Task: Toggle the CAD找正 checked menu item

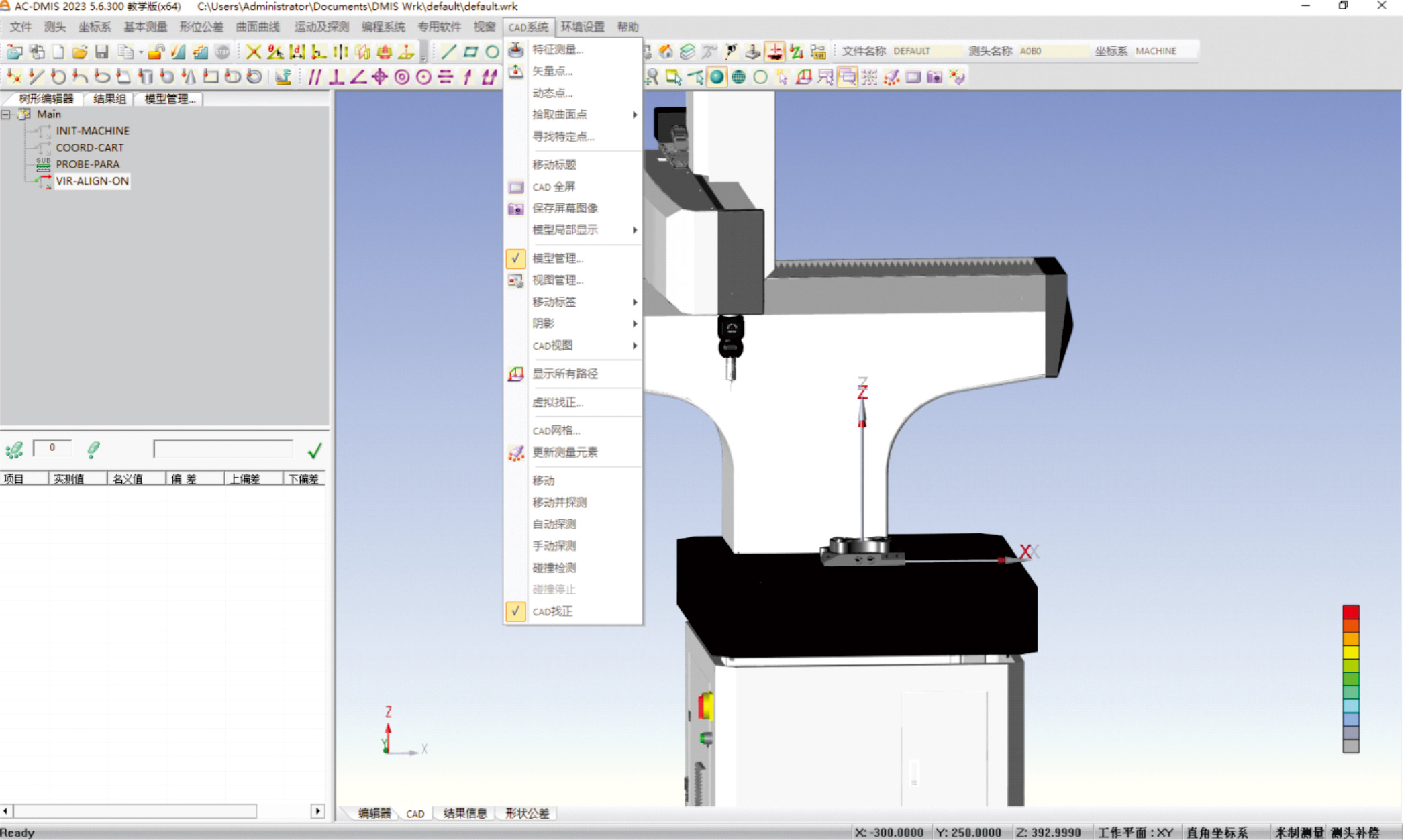Action: (x=552, y=611)
